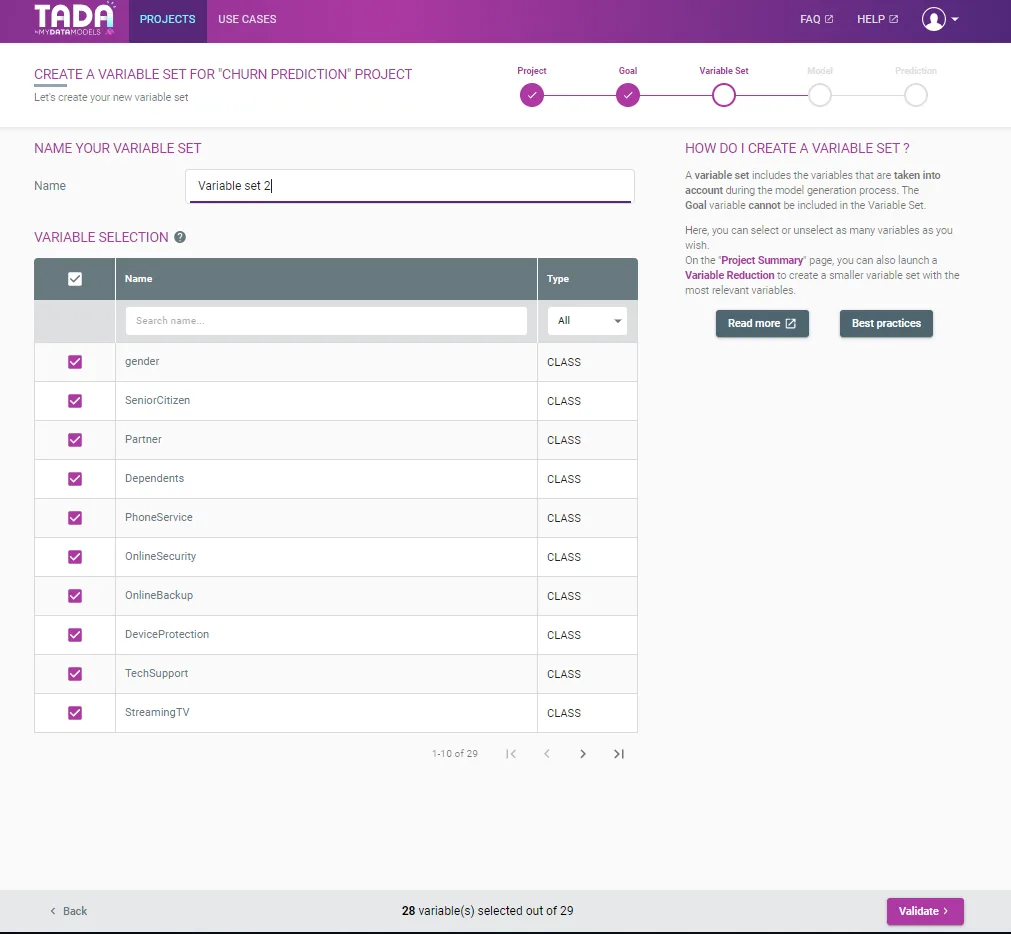Jump to last page of variables
This screenshot has width=1011, height=934.
point(619,754)
